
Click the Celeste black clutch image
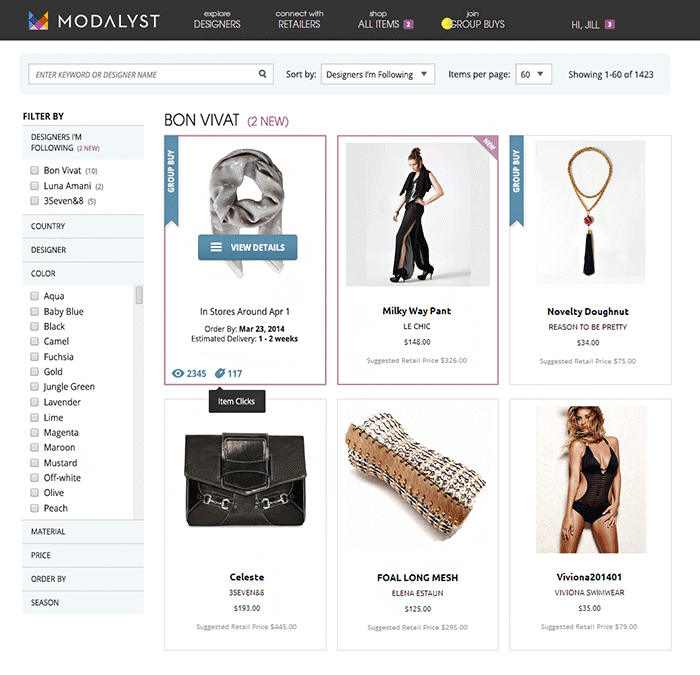246,479
